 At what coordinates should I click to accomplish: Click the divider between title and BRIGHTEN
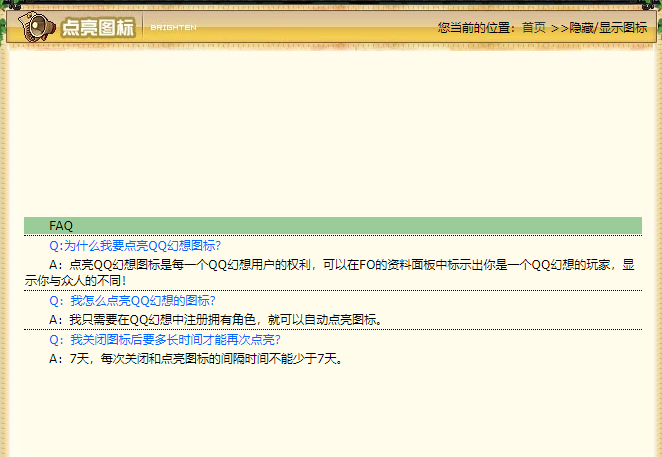(x=143, y=27)
